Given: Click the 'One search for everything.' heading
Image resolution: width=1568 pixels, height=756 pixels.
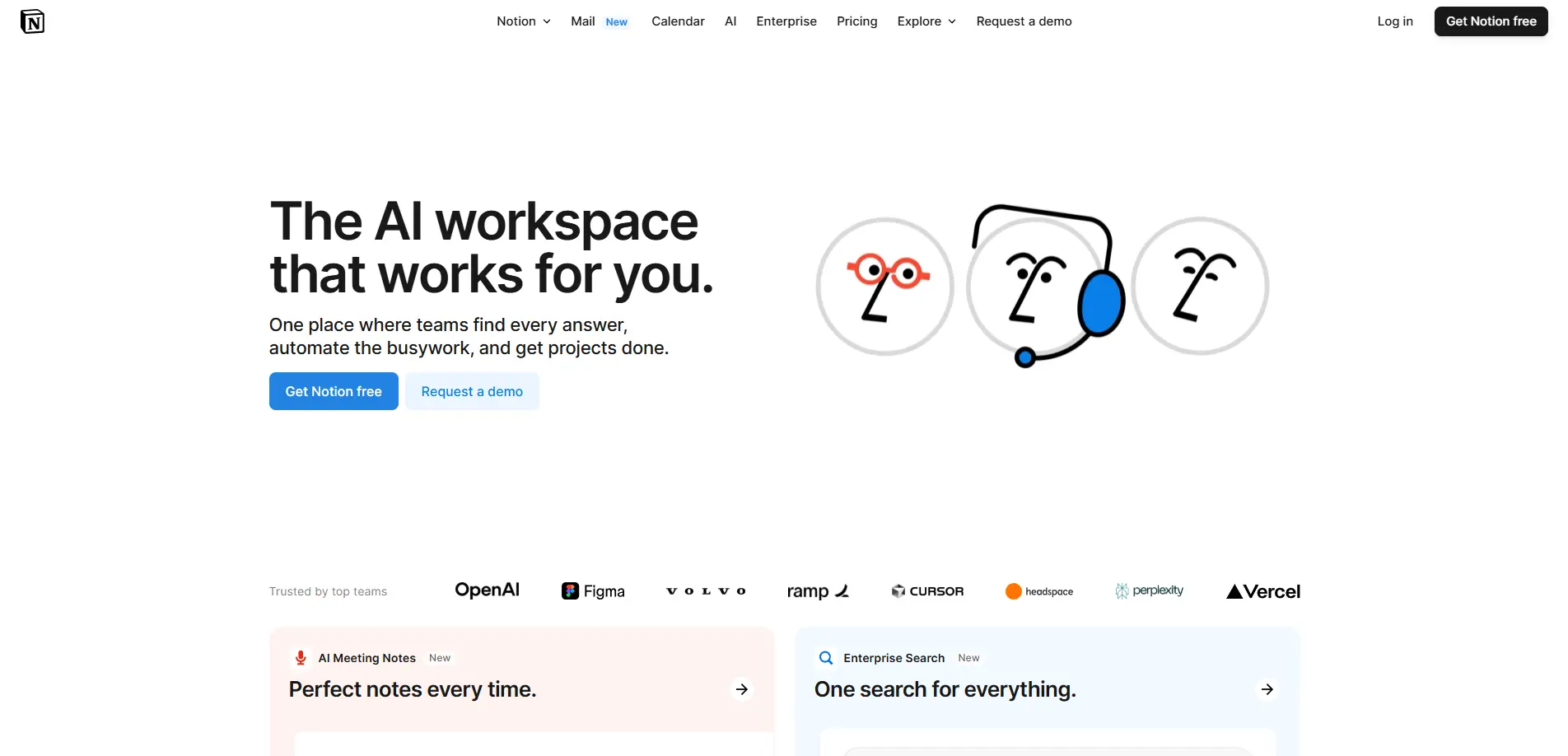Looking at the screenshot, I should click(945, 689).
